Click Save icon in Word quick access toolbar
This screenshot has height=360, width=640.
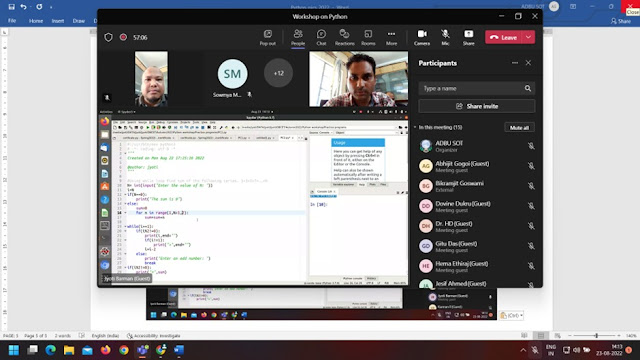coord(11,7)
